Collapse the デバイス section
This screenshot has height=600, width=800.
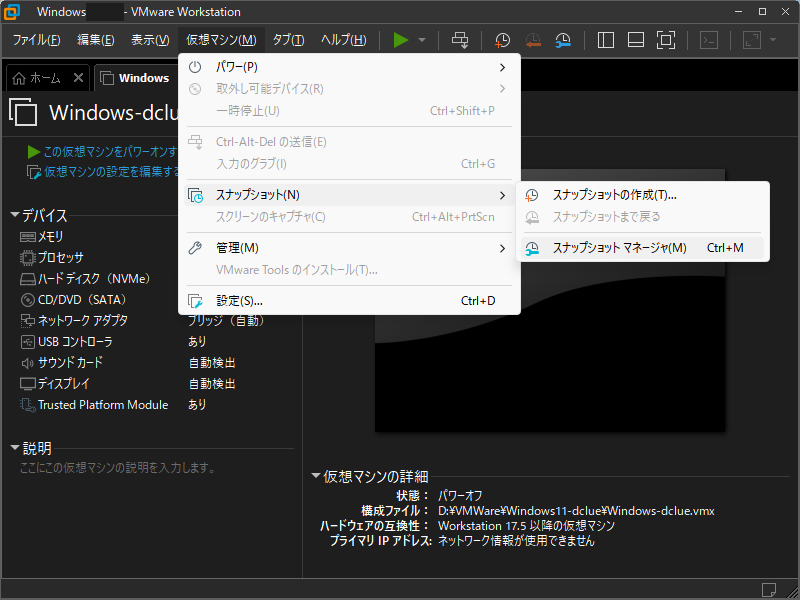(x=15, y=215)
